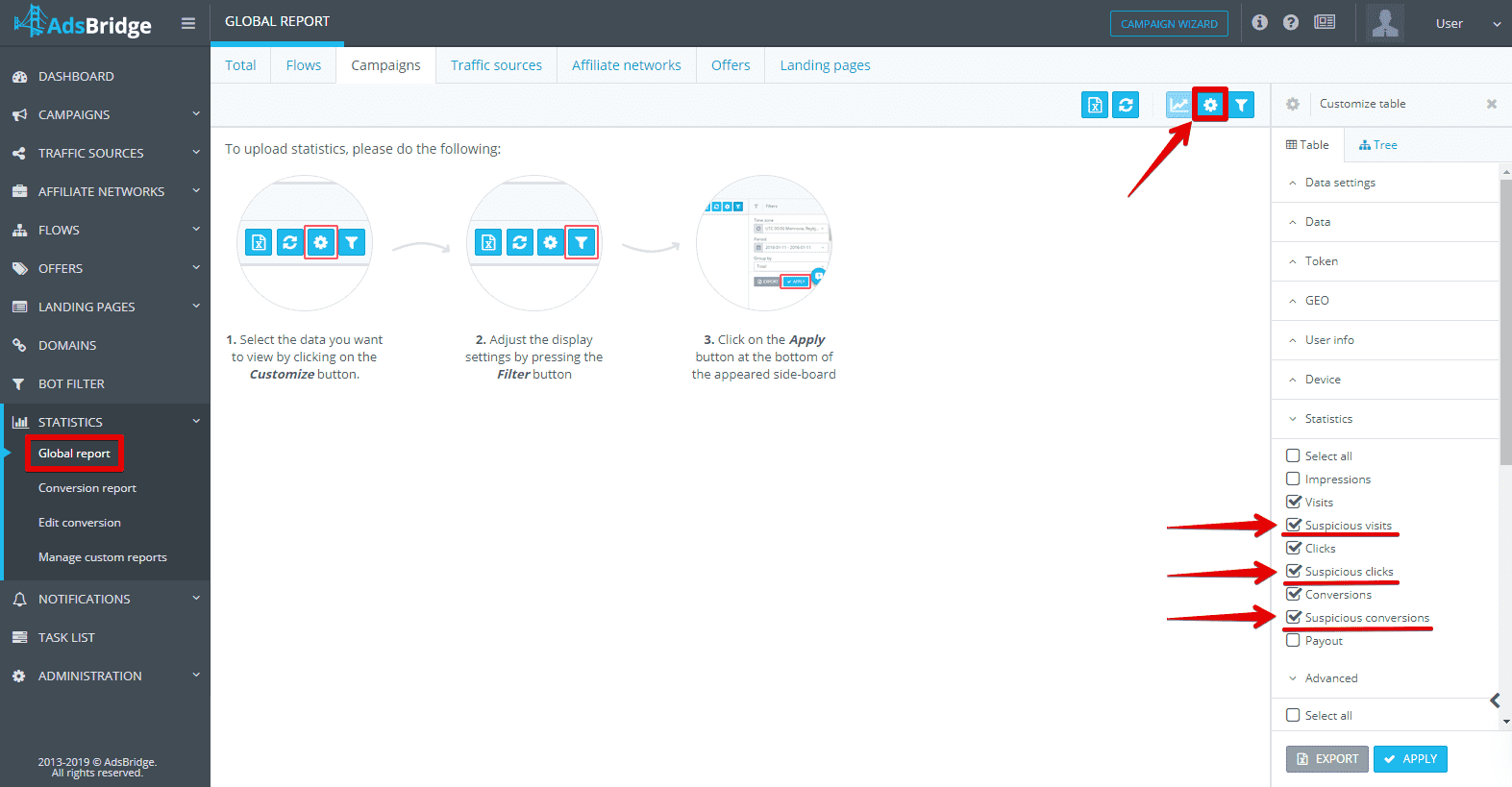Open the Filter funnel toolbar icon
Screen dimensions: 1512x787
(1241, 105)
